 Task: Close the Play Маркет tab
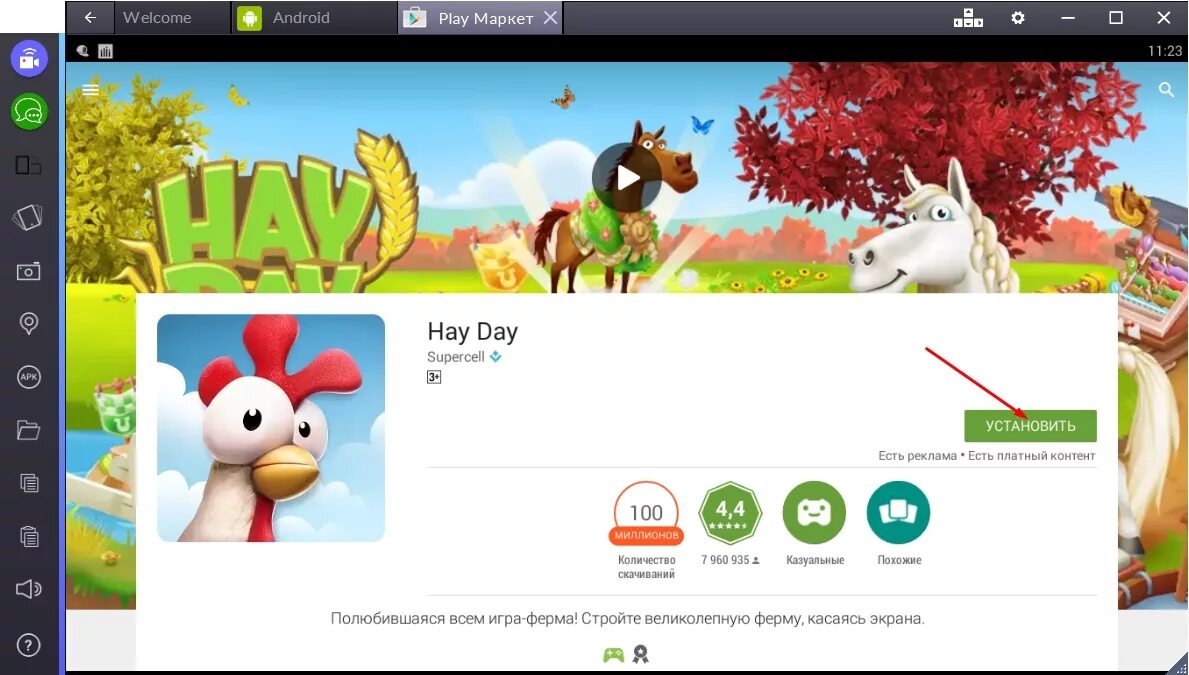coord(551,17)
